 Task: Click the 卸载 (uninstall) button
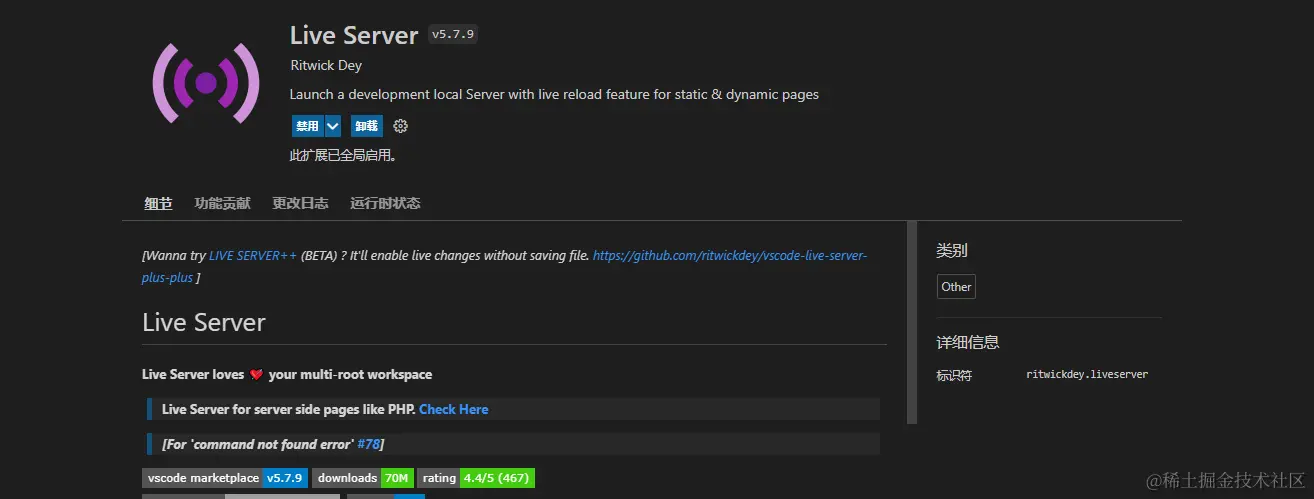click(x=366, y=126)
